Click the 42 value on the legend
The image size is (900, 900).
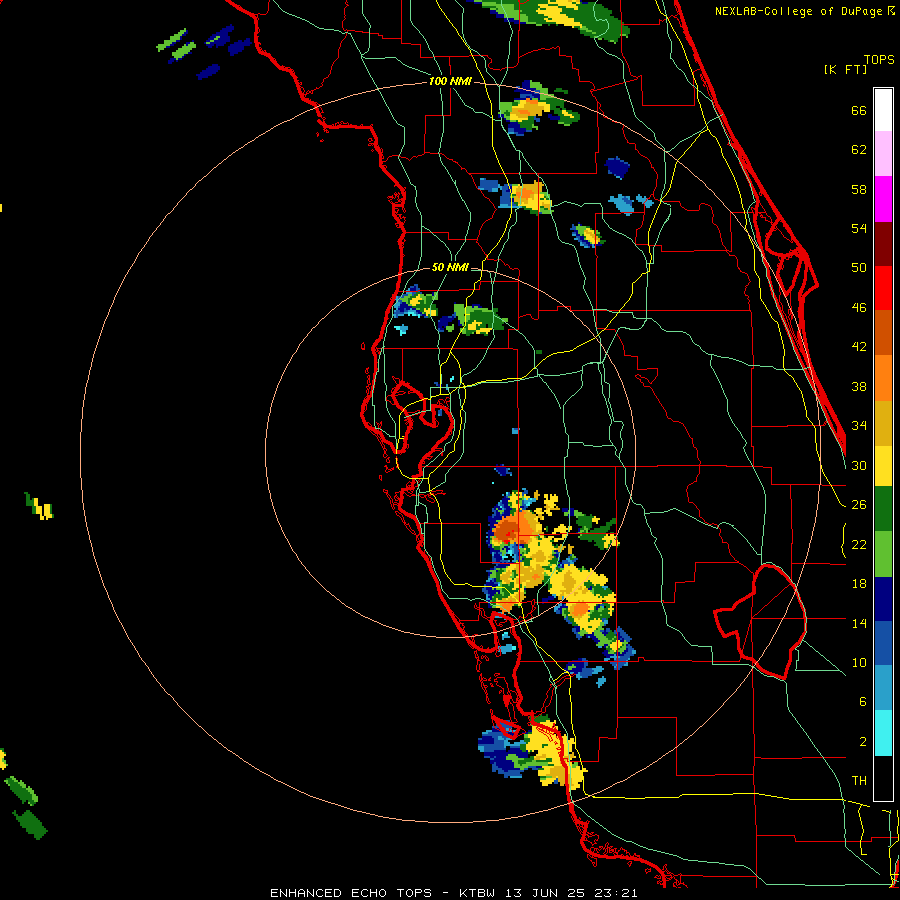(859, 347)
